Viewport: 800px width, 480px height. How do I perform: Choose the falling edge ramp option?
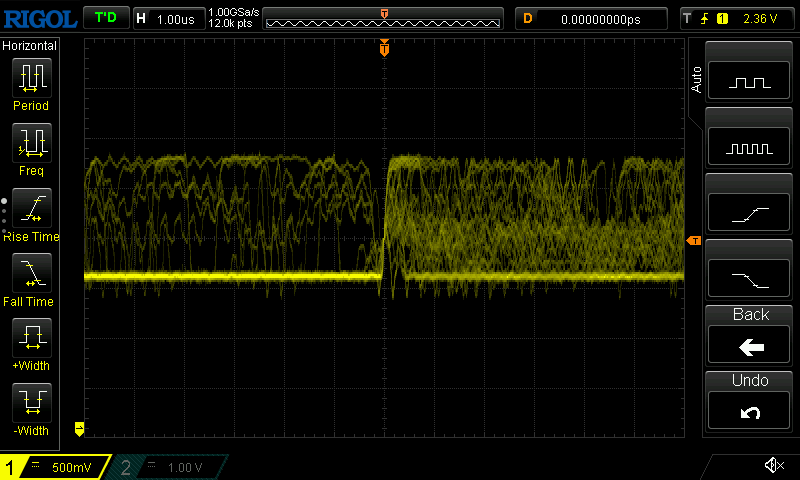click(x=750, y=278)
